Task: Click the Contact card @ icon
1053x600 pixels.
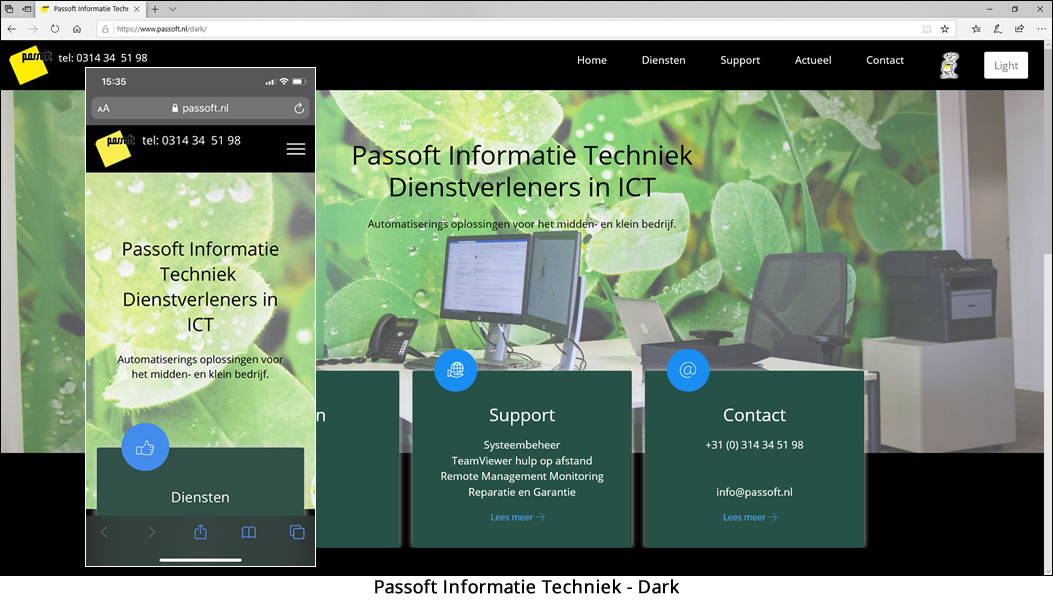Action: click(688, 370)
